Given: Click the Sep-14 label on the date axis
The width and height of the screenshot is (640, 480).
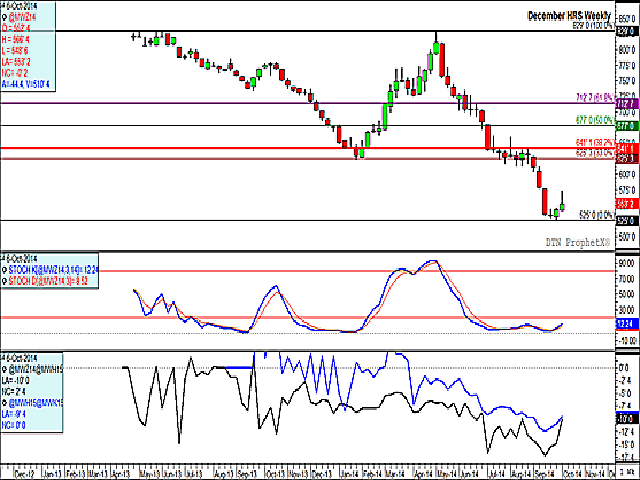Looking at the screenshot, I should click(x=546, y=473).
